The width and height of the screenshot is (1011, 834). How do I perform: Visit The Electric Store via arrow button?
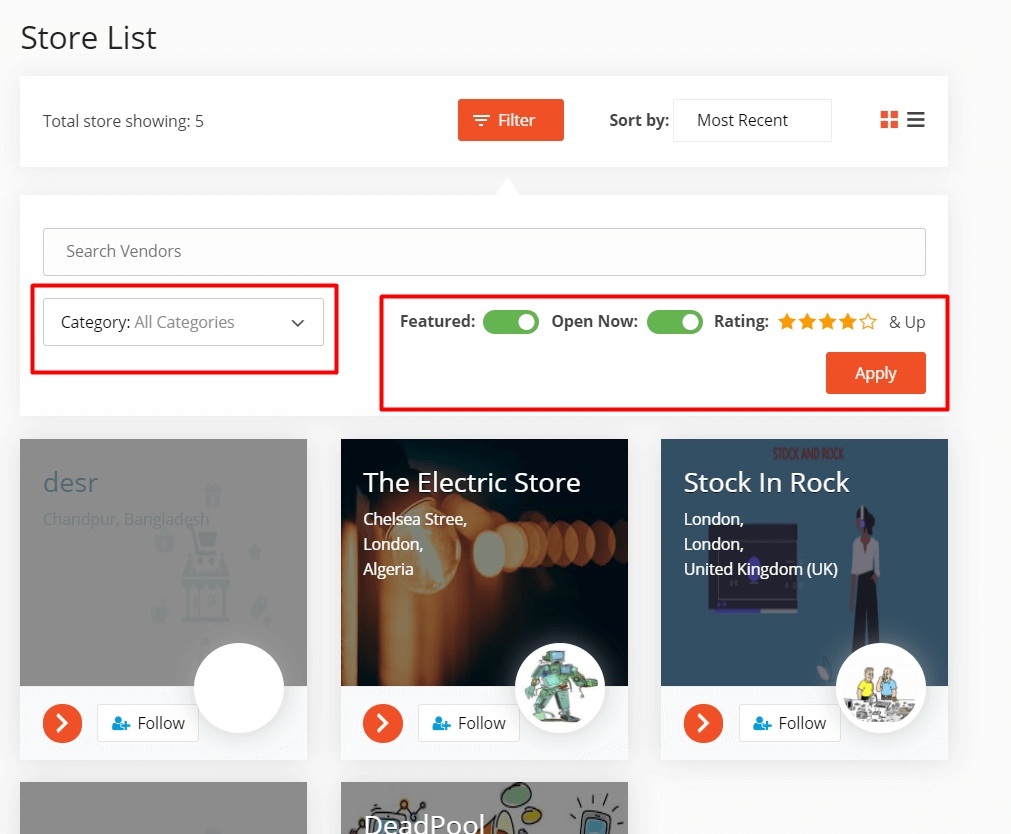[x=383, y=723]
